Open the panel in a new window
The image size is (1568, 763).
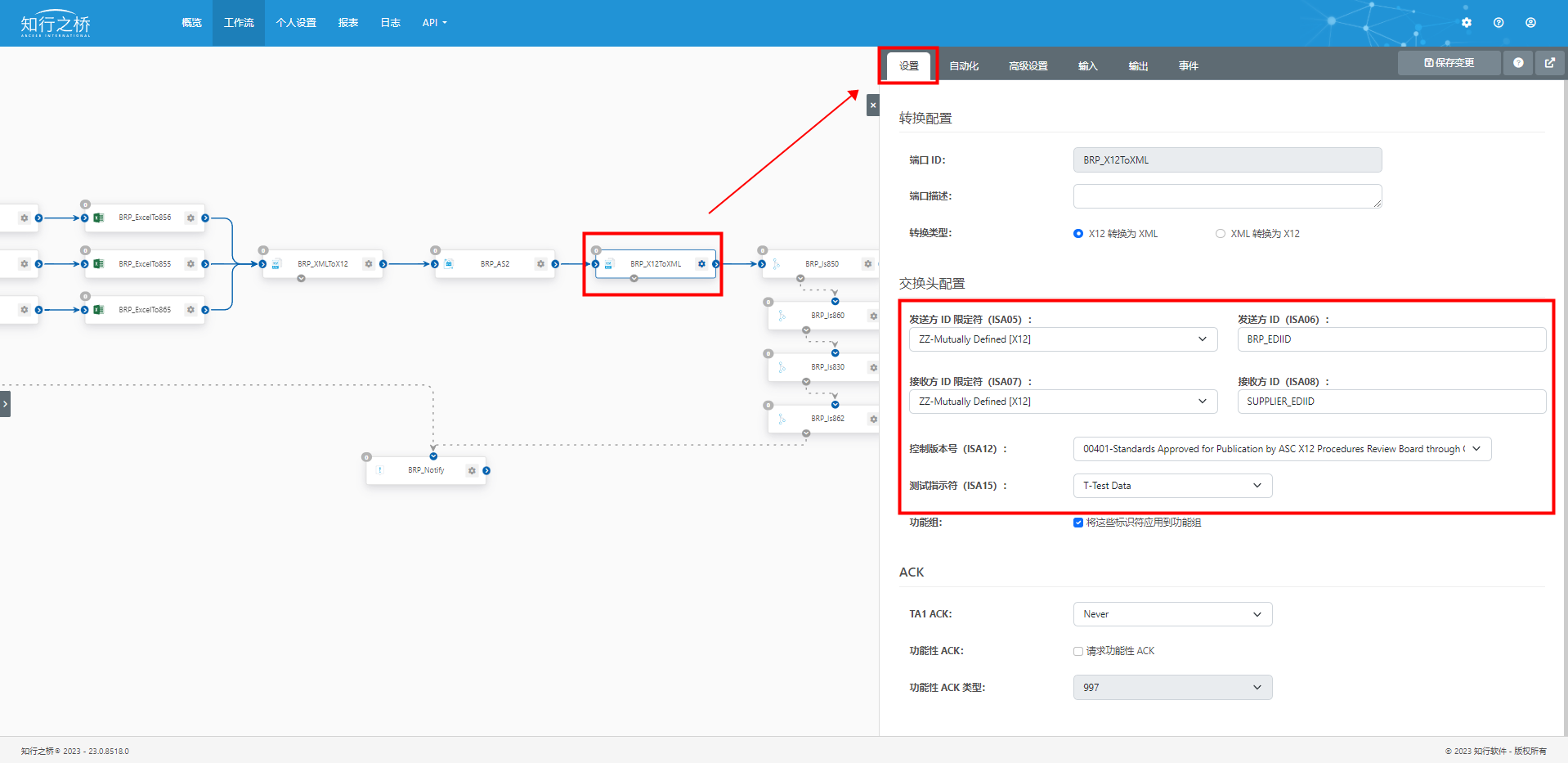click(1549, 63)
